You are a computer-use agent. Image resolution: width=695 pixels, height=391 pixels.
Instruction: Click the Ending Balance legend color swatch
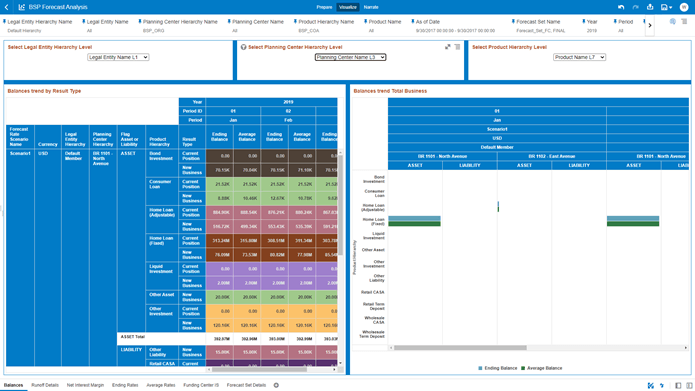[480, 368]
